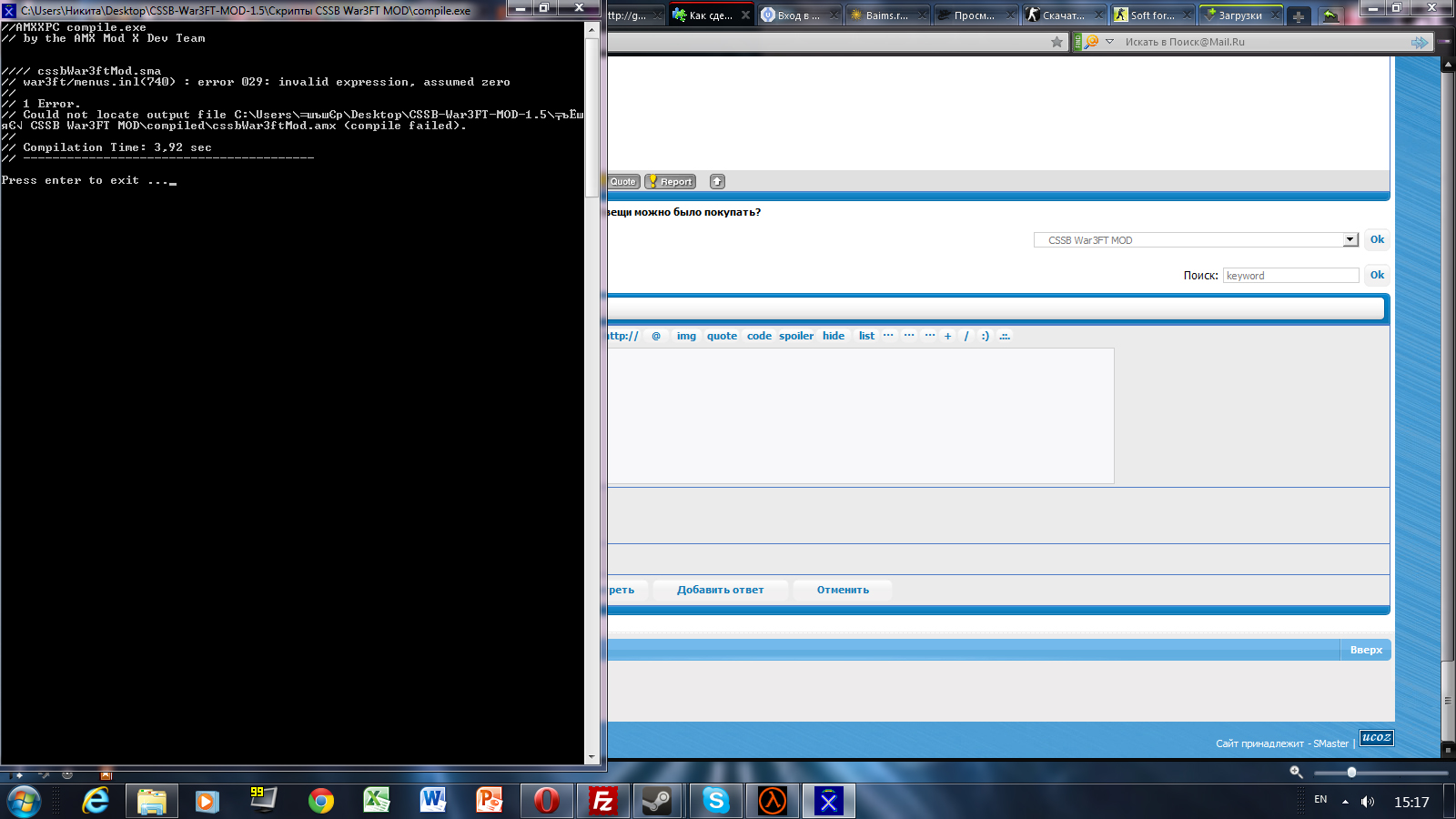Click the bookmark star in the address bar

(x=1057, y=42)
